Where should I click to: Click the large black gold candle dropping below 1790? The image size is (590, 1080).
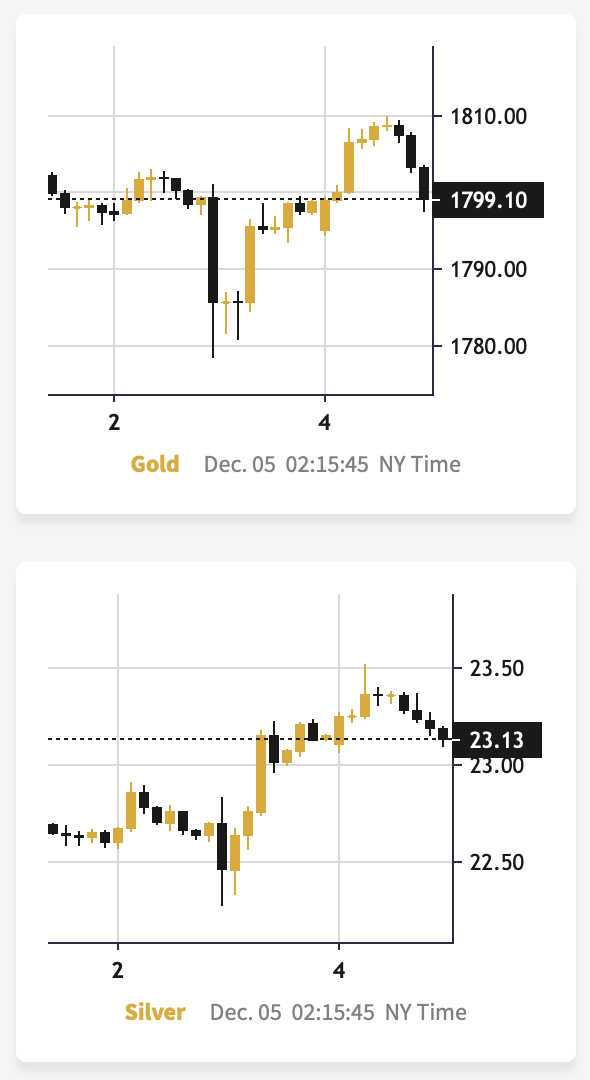(213, 250)
